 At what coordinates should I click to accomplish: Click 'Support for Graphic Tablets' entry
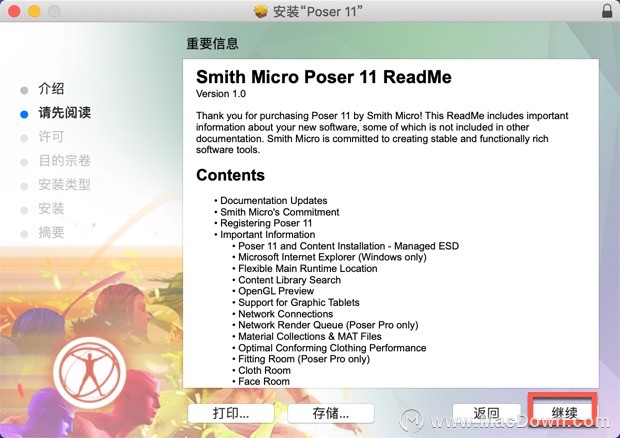[x=299, y=302]
